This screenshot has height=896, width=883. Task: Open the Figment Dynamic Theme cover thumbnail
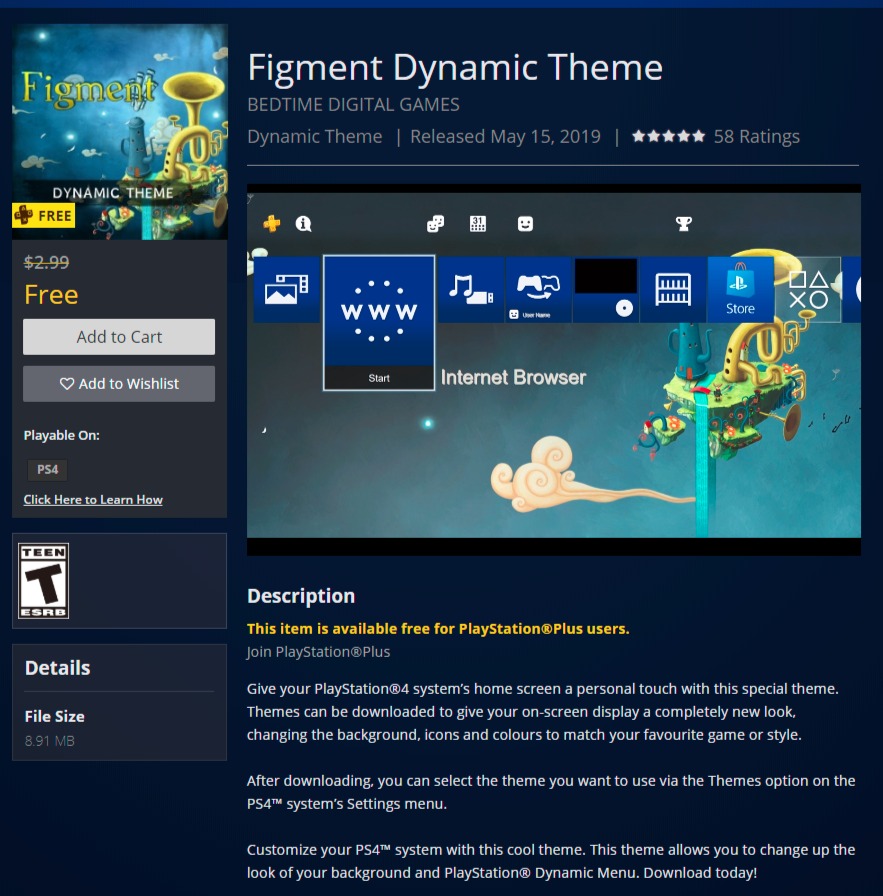point(119,131)
